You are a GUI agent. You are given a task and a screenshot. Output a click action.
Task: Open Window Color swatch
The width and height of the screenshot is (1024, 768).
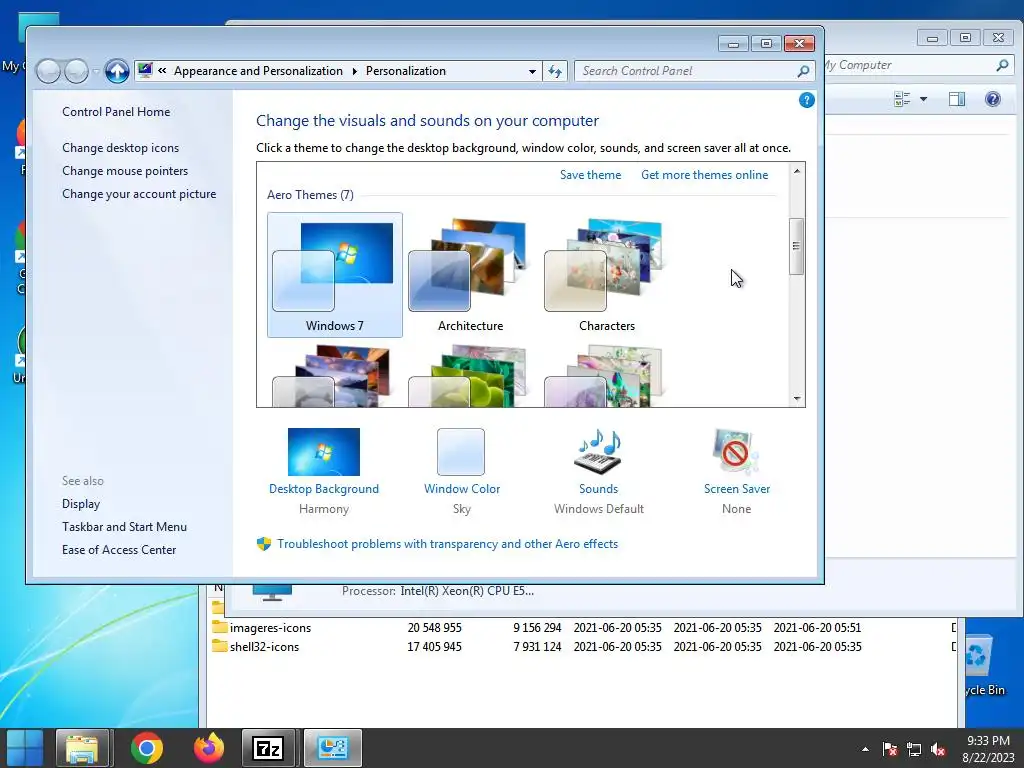click(461, 451)
